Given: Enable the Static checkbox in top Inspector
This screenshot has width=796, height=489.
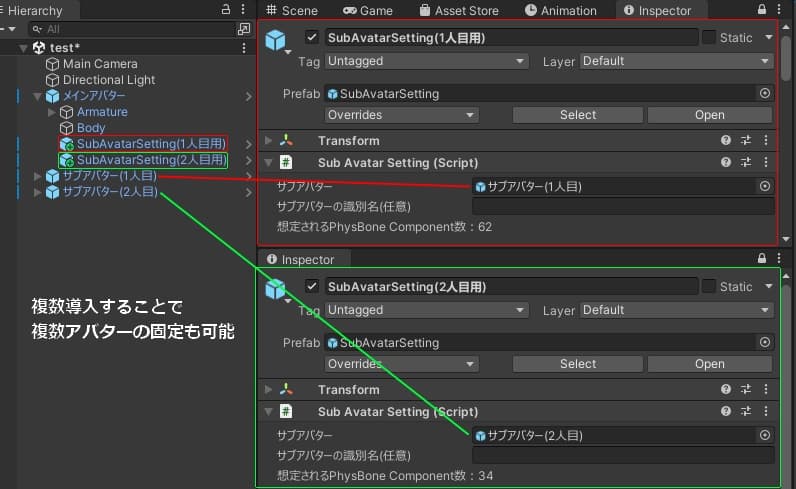Looking at the screenshot, I should coord(709,37).
